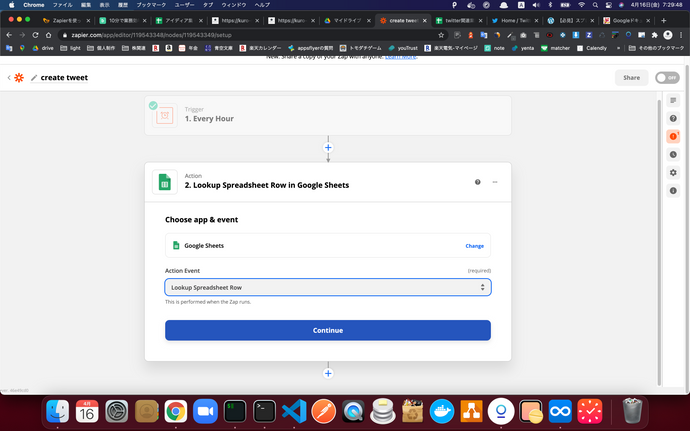Image resolution: width=690 pixels, height=431 pixels.
Task: Open the action step three-dot menu
Action: tap(495, 182)
